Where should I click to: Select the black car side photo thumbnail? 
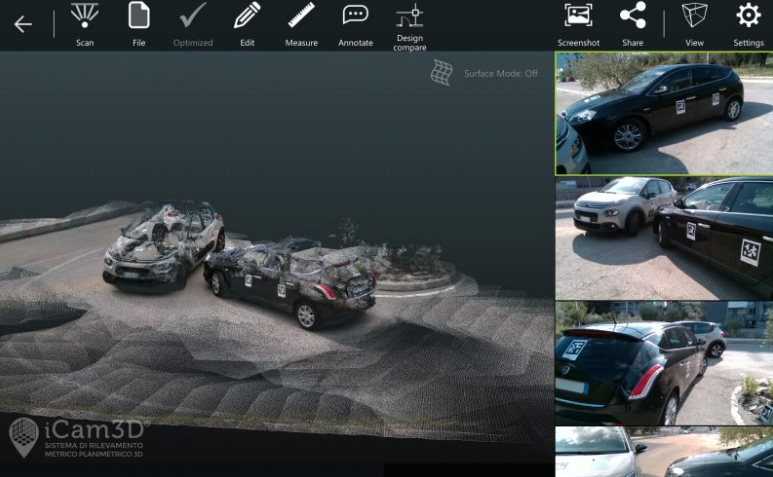[664, 114]
